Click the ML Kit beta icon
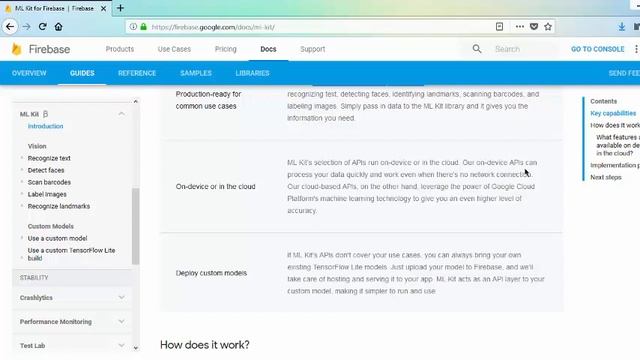The image size is (640, 360). pyautogui.click(x=45, y=114)
